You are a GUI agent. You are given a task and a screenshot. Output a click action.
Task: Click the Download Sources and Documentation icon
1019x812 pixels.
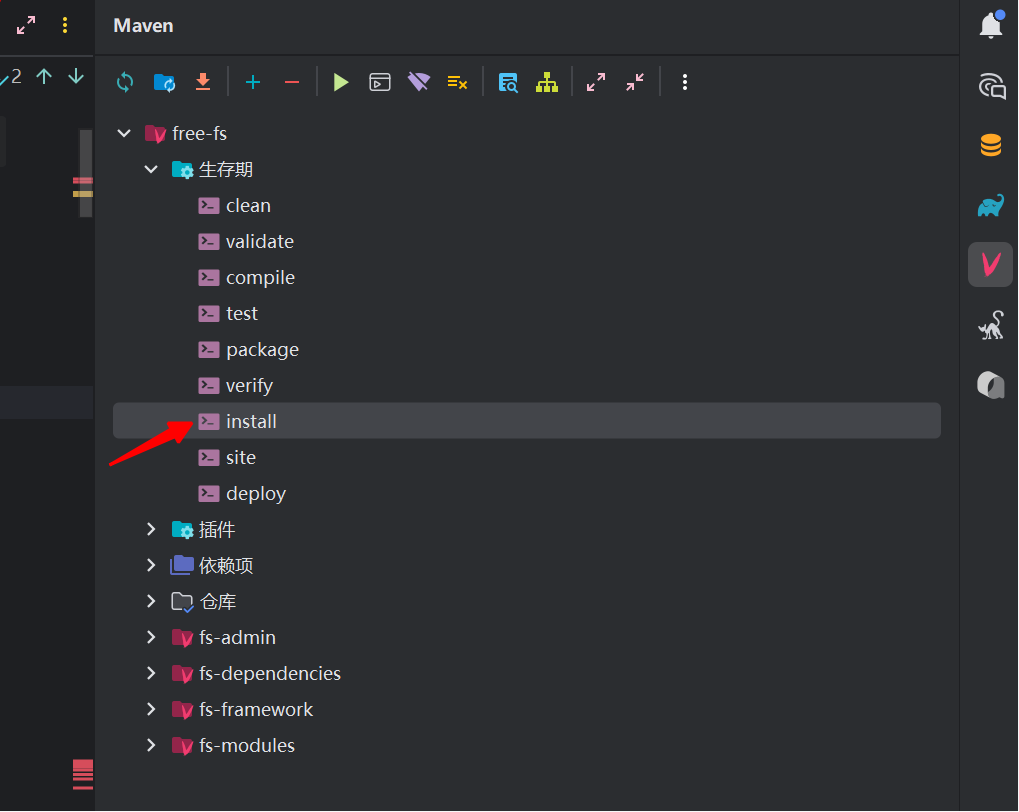203,82
